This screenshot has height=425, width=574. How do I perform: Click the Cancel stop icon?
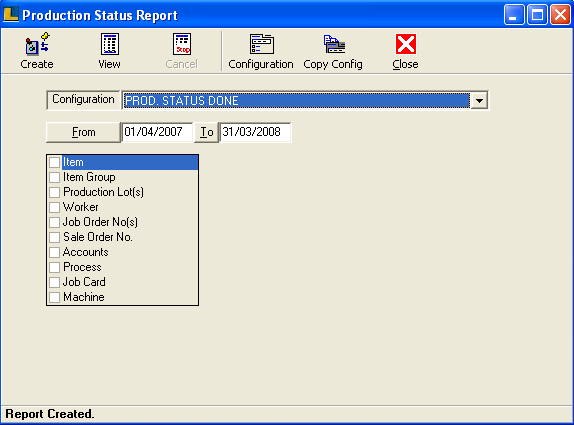182,44
